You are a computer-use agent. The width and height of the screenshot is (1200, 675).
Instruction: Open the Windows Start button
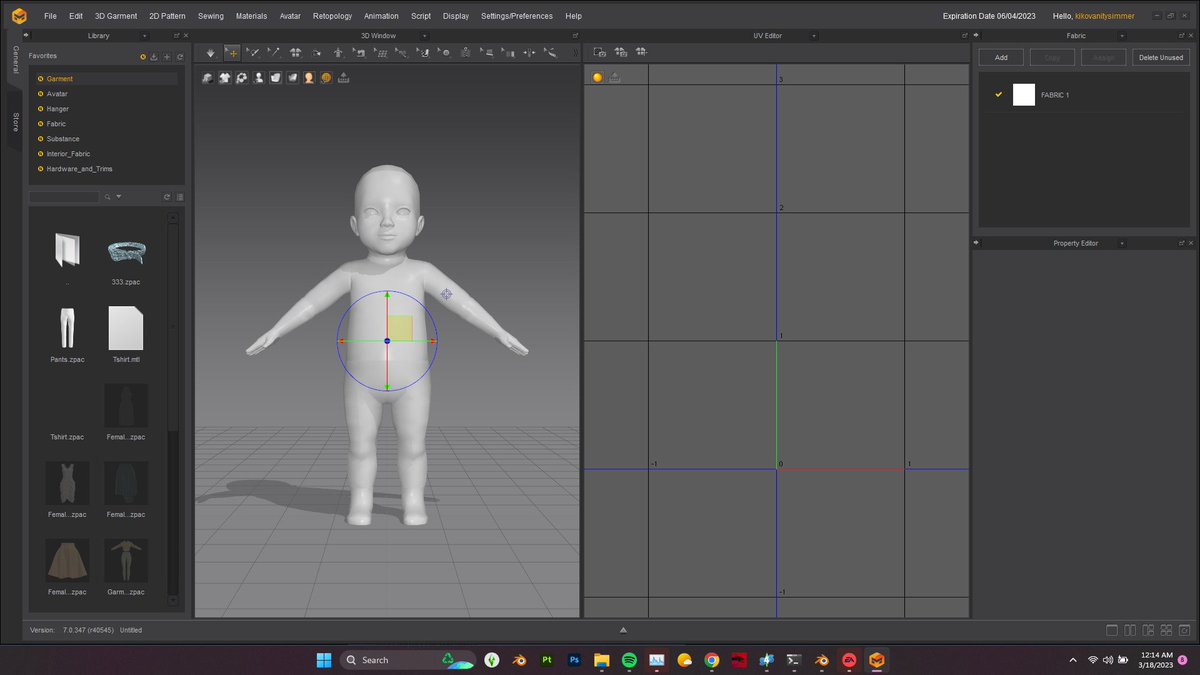tap(324, 660)
